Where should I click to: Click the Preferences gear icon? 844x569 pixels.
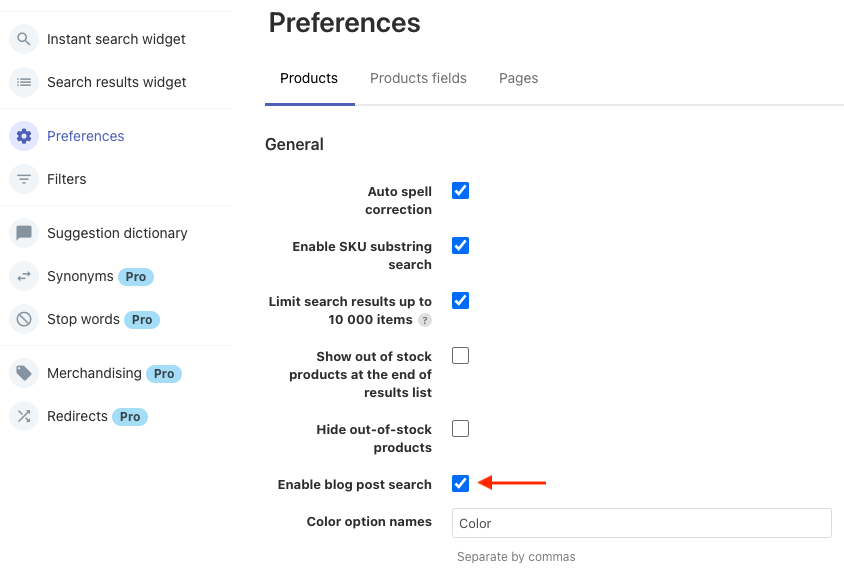[24, 136]
